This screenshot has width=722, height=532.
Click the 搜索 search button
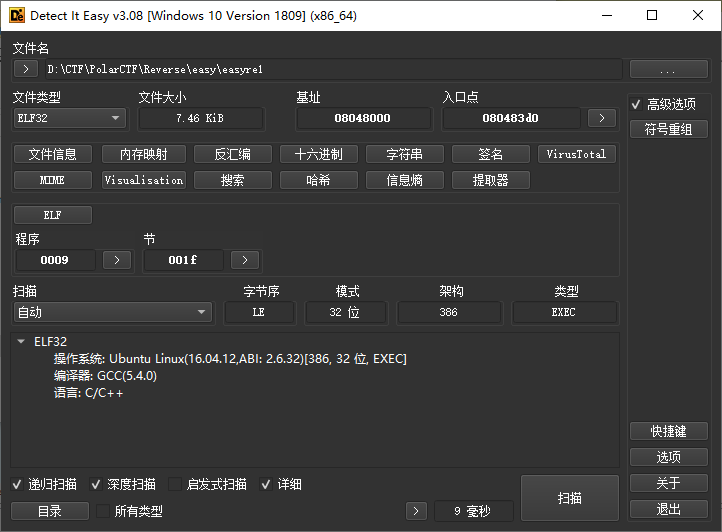(233, 180)
